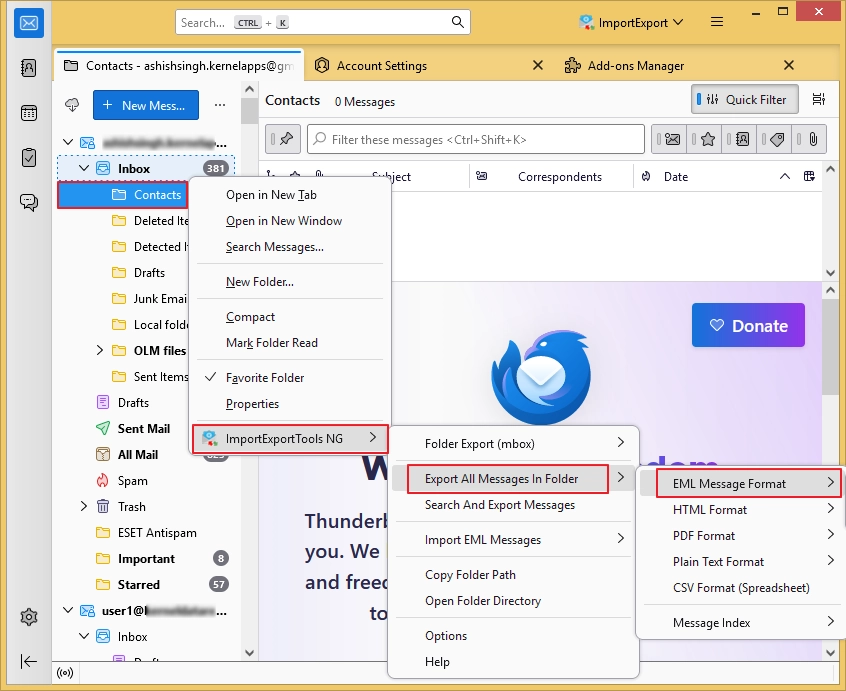
Task: Select the Contacts folder
Action: (x=122, y=195)
